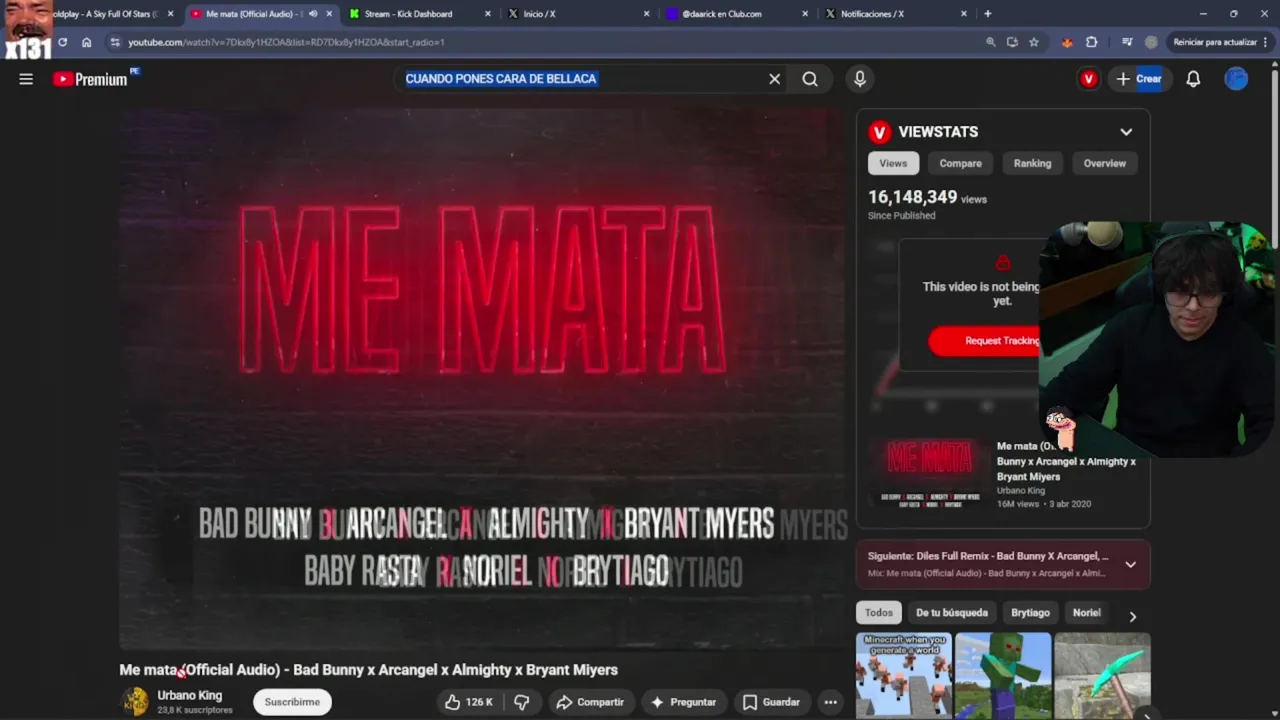
Task: Open Urbano King channel name link
Action: 189,695
